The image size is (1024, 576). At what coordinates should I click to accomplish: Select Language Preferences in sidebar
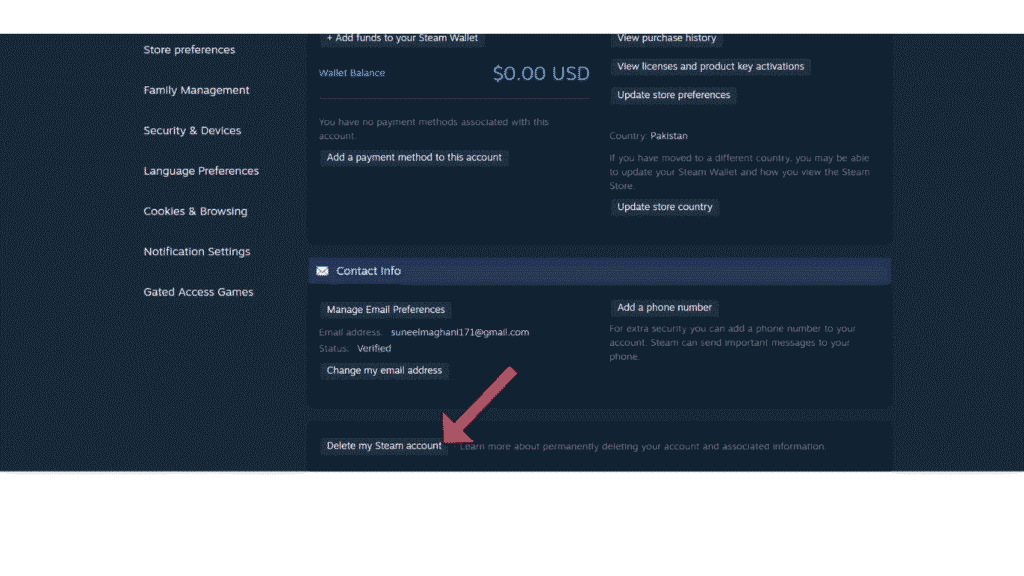tap(201, 171)
